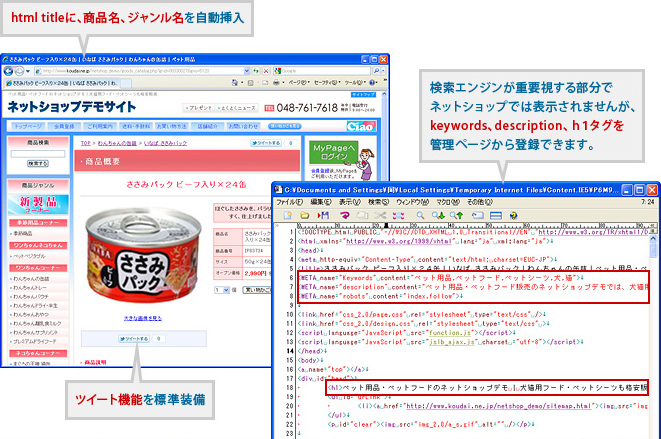Image resolution: width=661 pixels, height=439 pixels.
Task: Open the その他 menu in the editor window
Action: tap(480, 202)
